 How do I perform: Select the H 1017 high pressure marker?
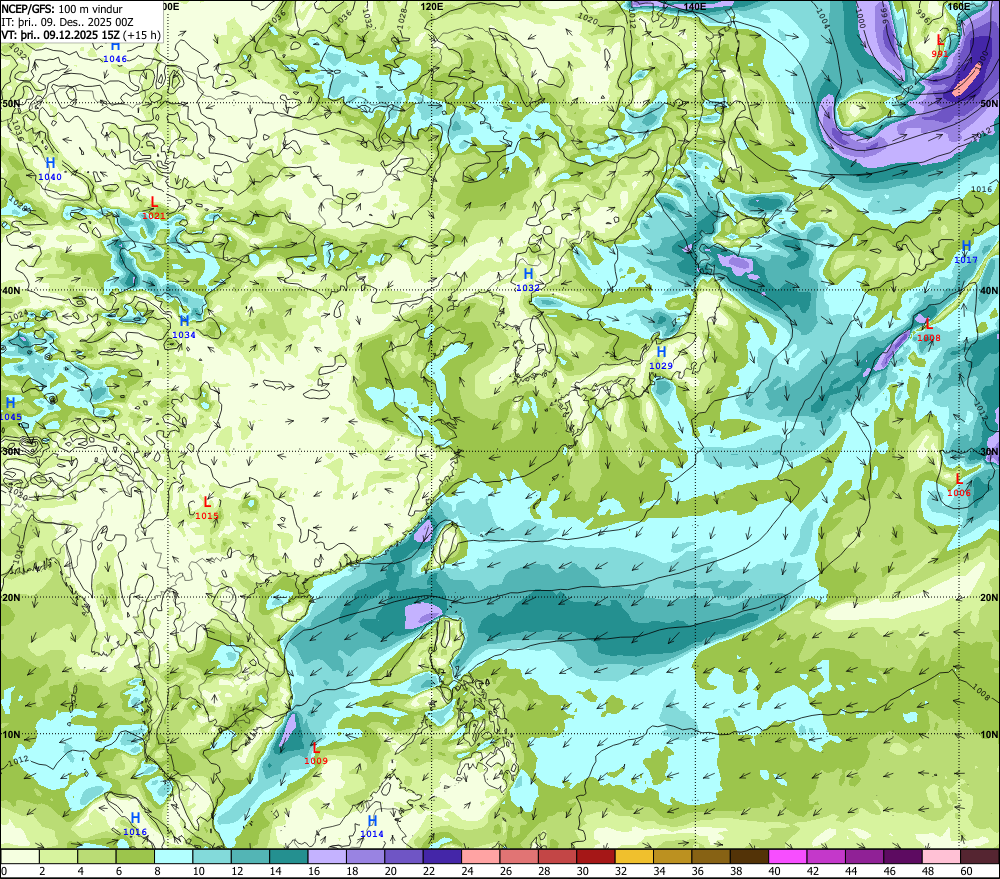966,252
